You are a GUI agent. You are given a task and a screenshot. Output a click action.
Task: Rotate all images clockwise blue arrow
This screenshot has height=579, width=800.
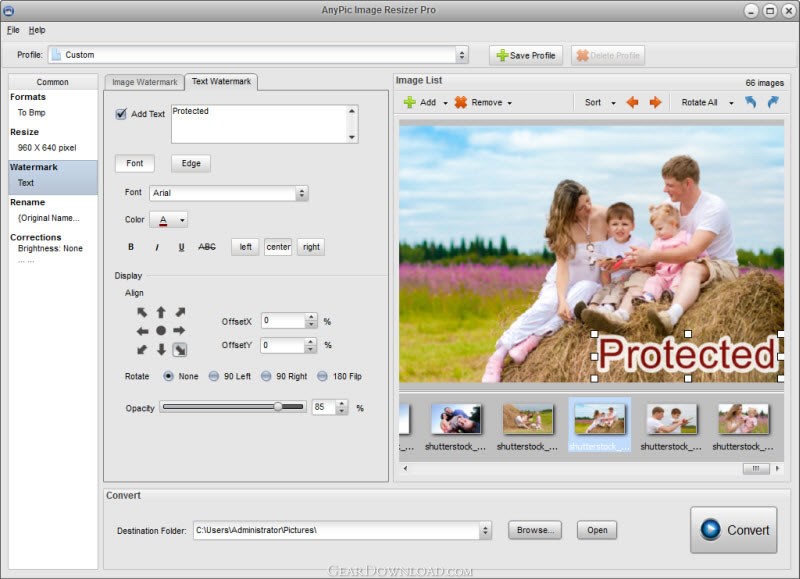pyautogui.click(x=773, y=102)
